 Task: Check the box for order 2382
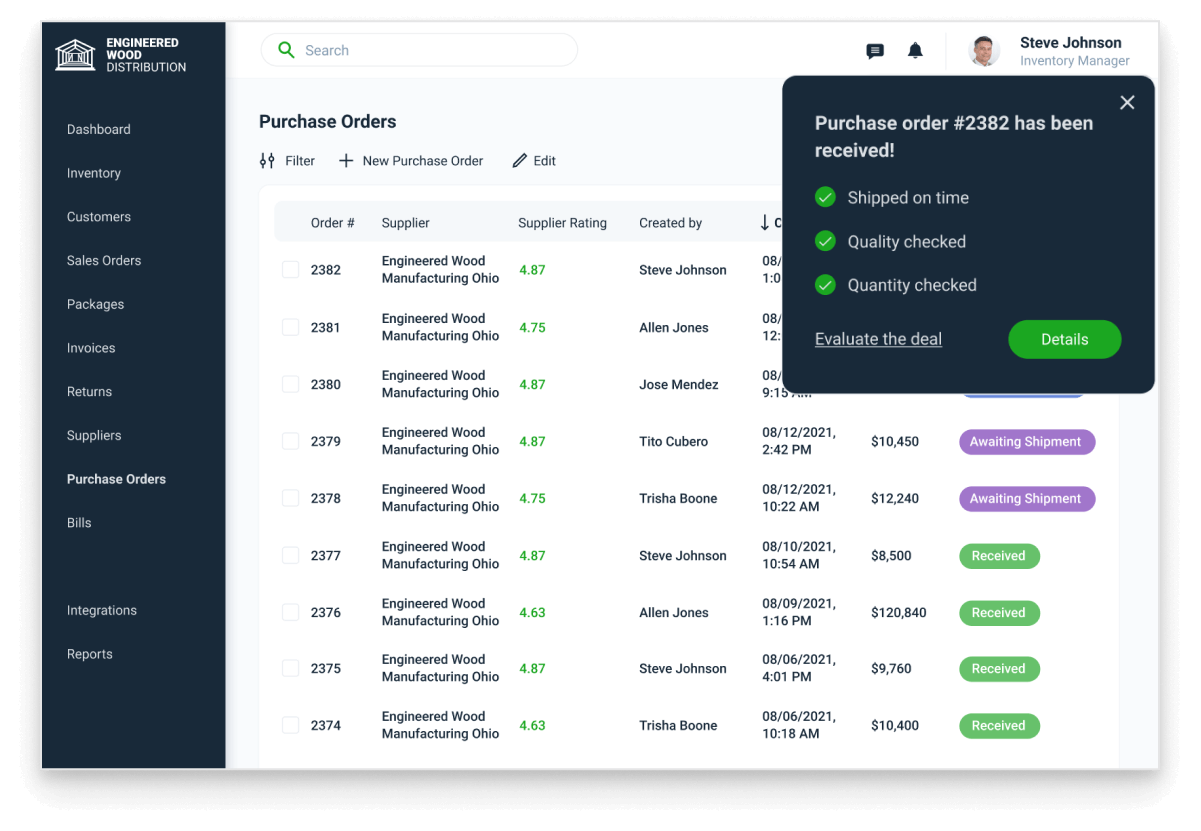(x=290, y=270)
